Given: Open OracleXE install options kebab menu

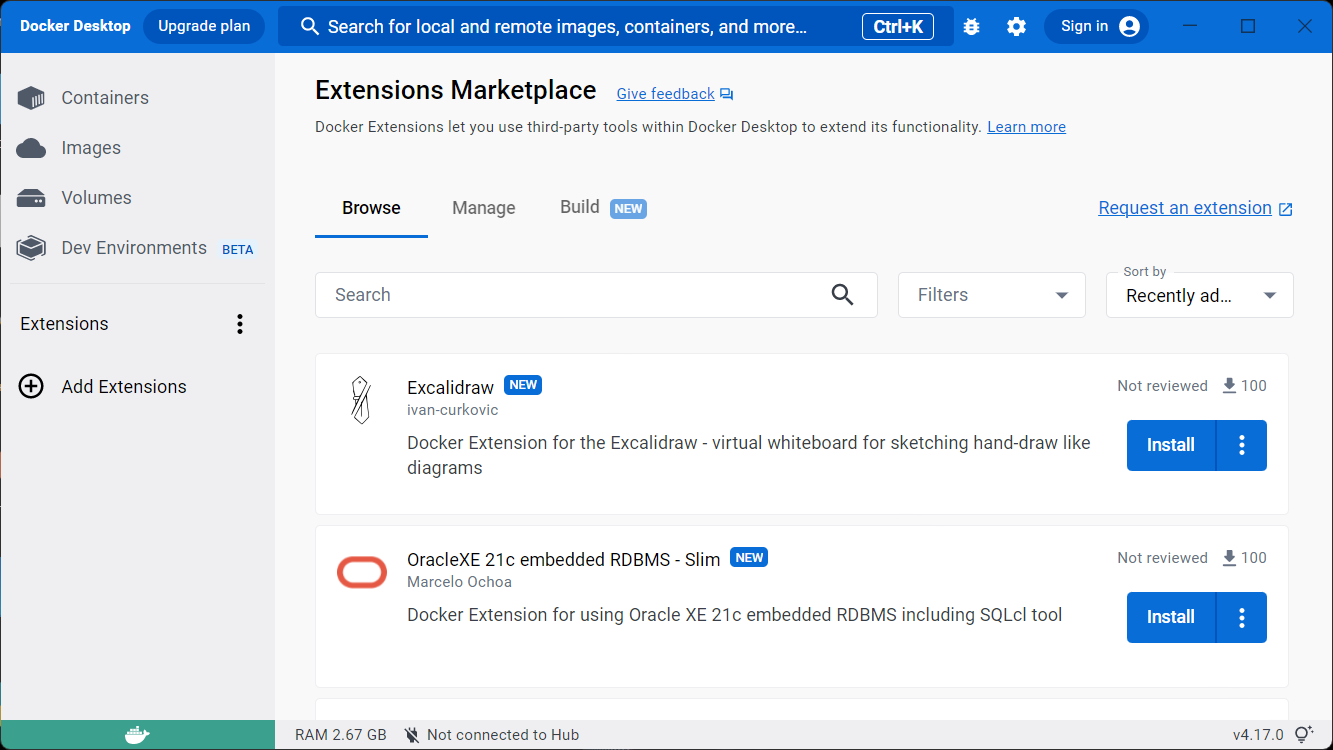Looking at the screenshot, I should pos(1242,617).
